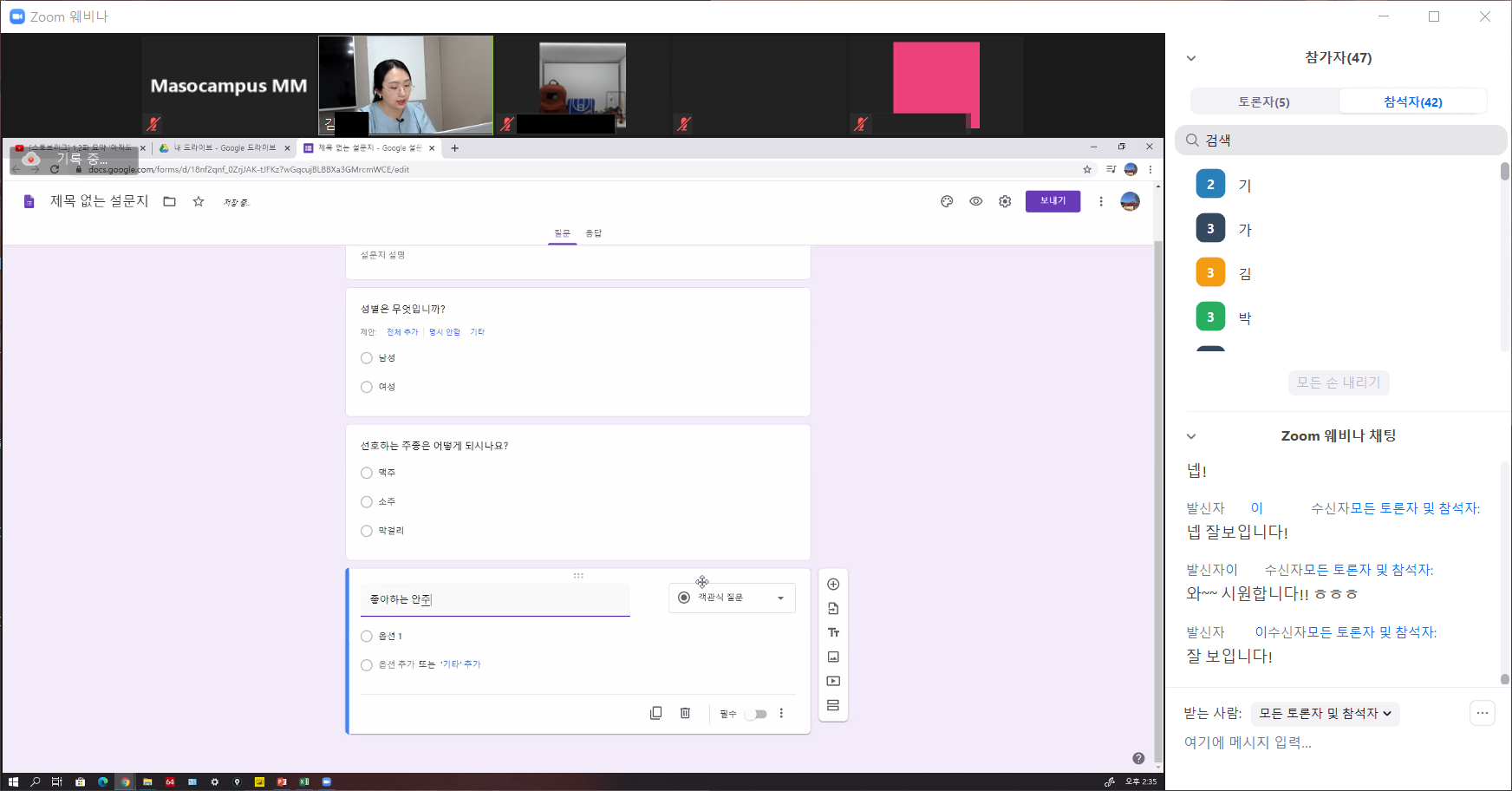Add a title and description block
This screenshot has height=791, width=1512.
point(833,633)
